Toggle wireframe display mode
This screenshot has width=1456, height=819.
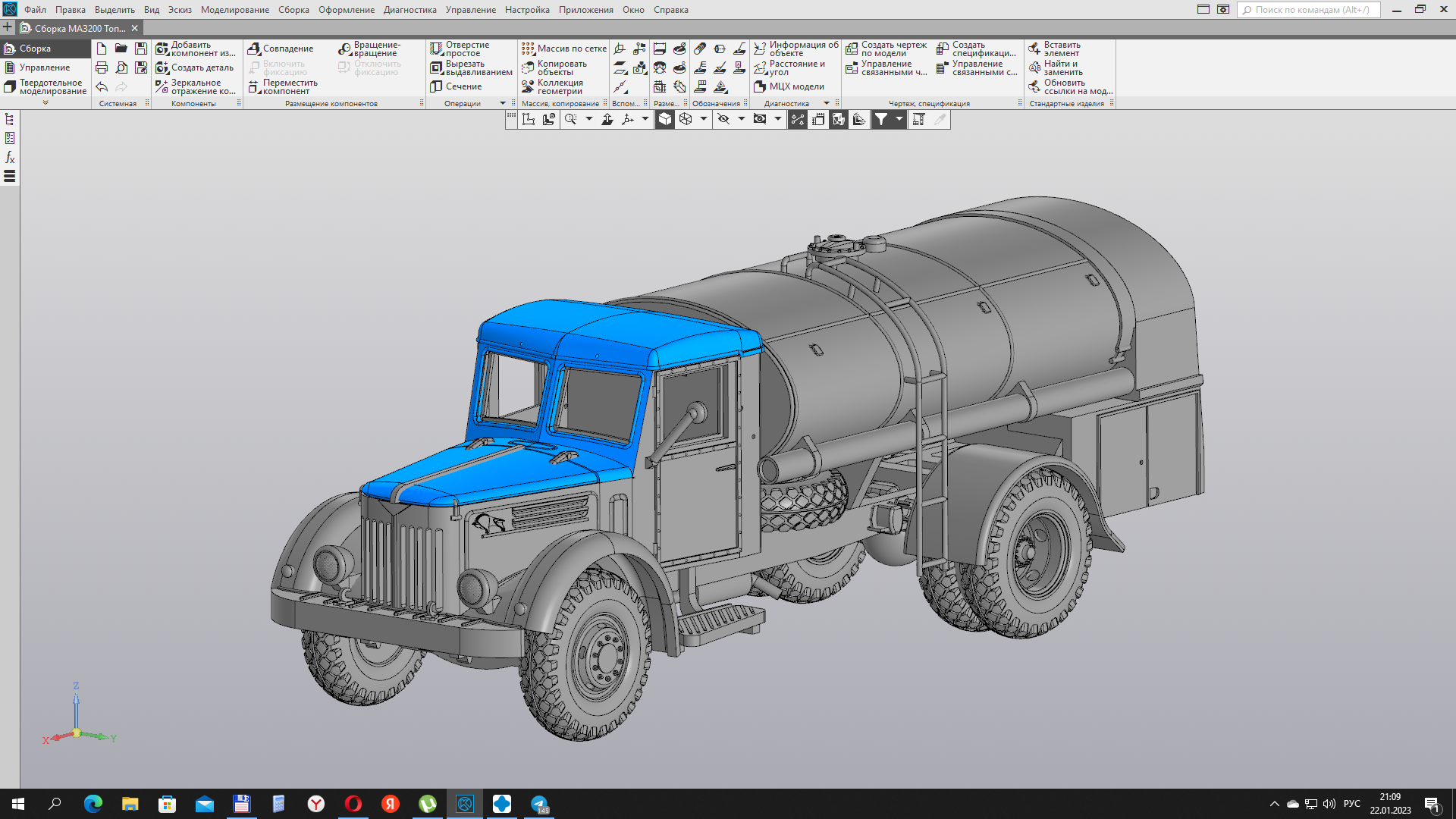click(686, 119)
